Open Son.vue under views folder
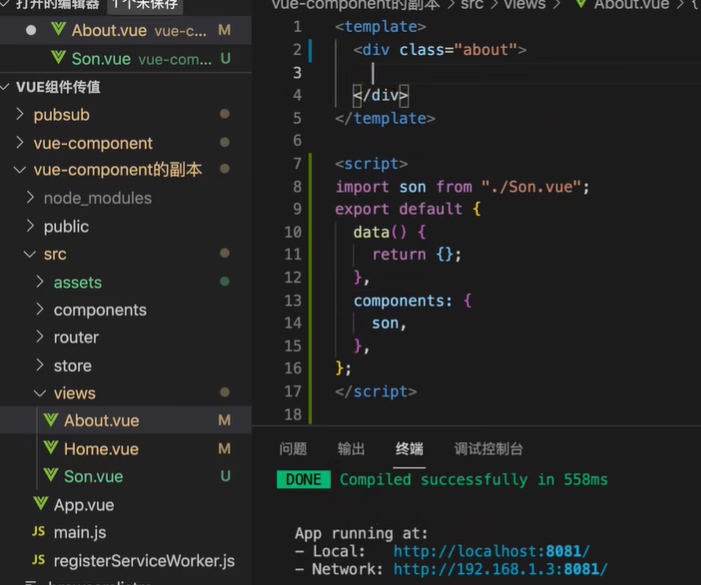 pyautogui.click(x=126, y=476)
